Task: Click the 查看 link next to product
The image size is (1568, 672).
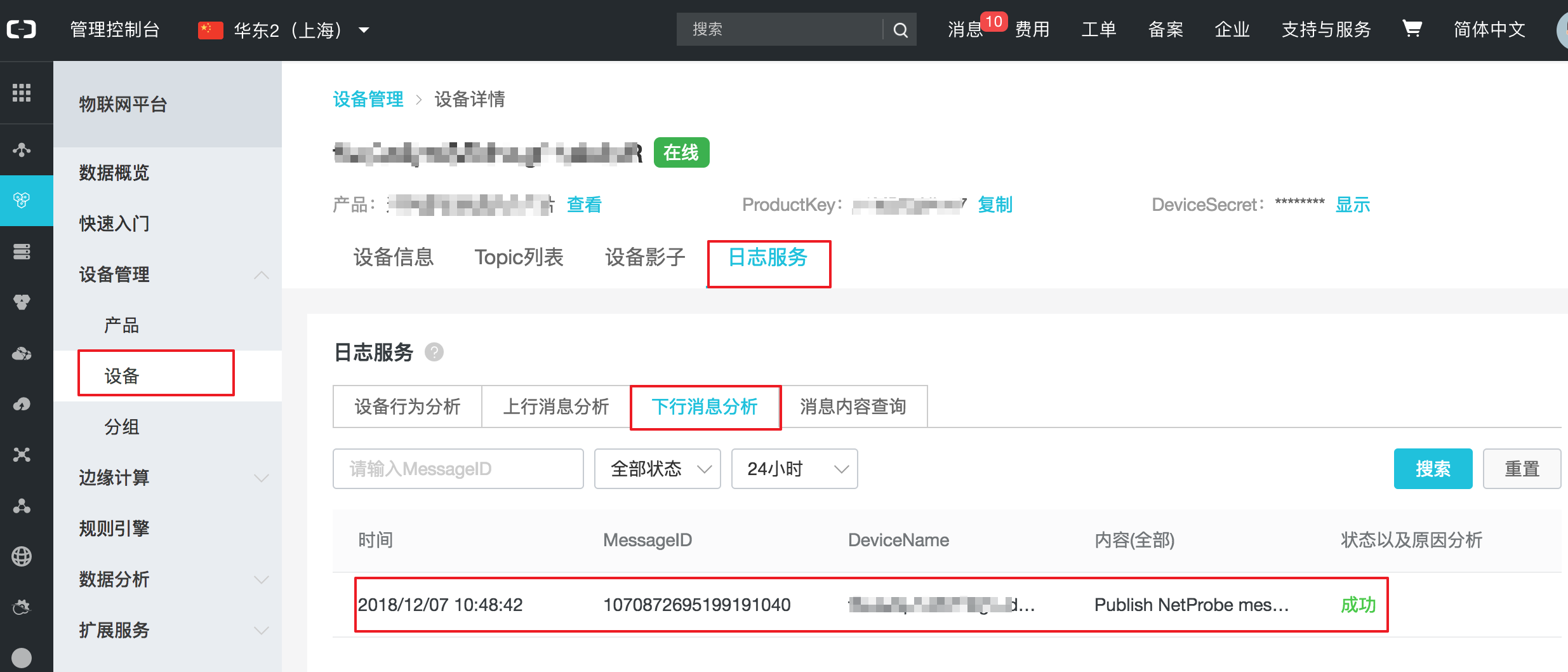Action: coord(584,205)
